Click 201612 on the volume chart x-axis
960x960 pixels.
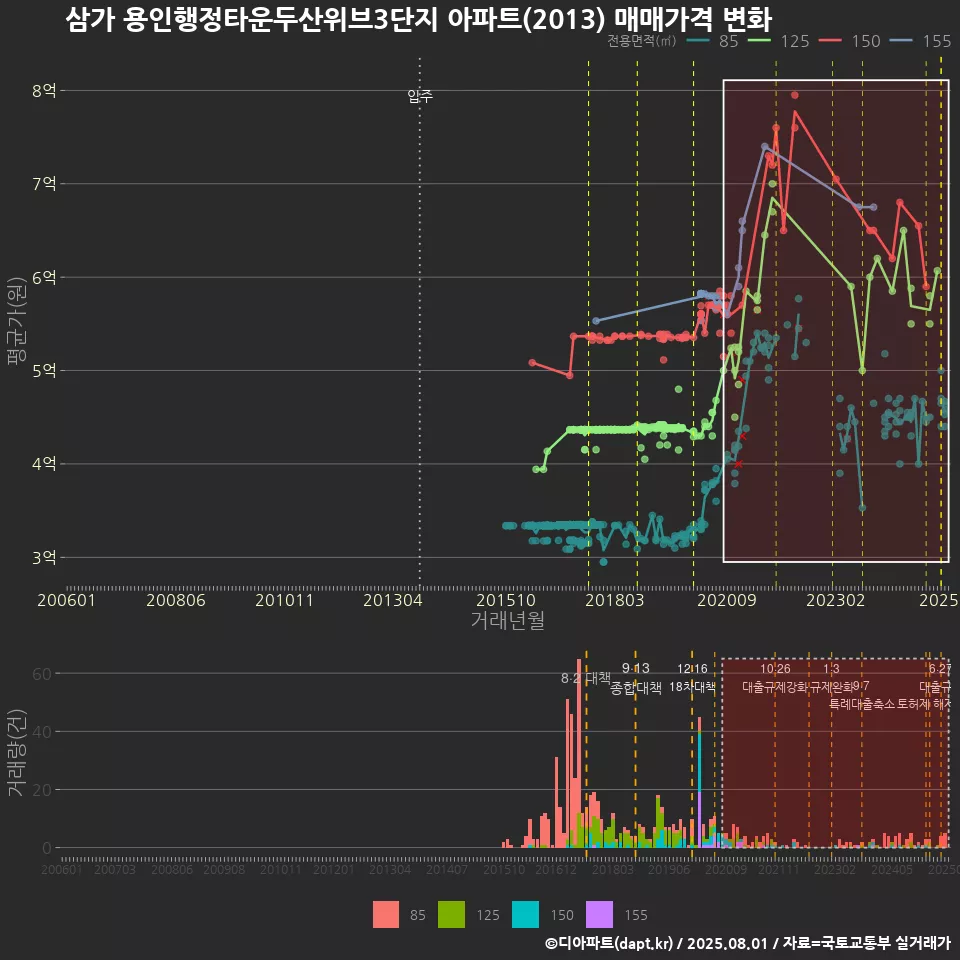pyautogui.click(x=556, y=869)
